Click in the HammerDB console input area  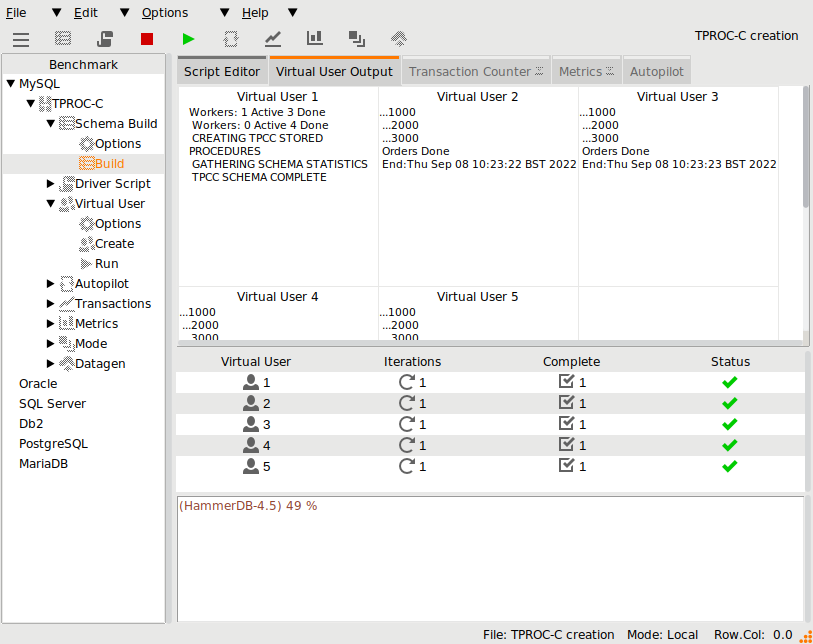pos(490,559)
